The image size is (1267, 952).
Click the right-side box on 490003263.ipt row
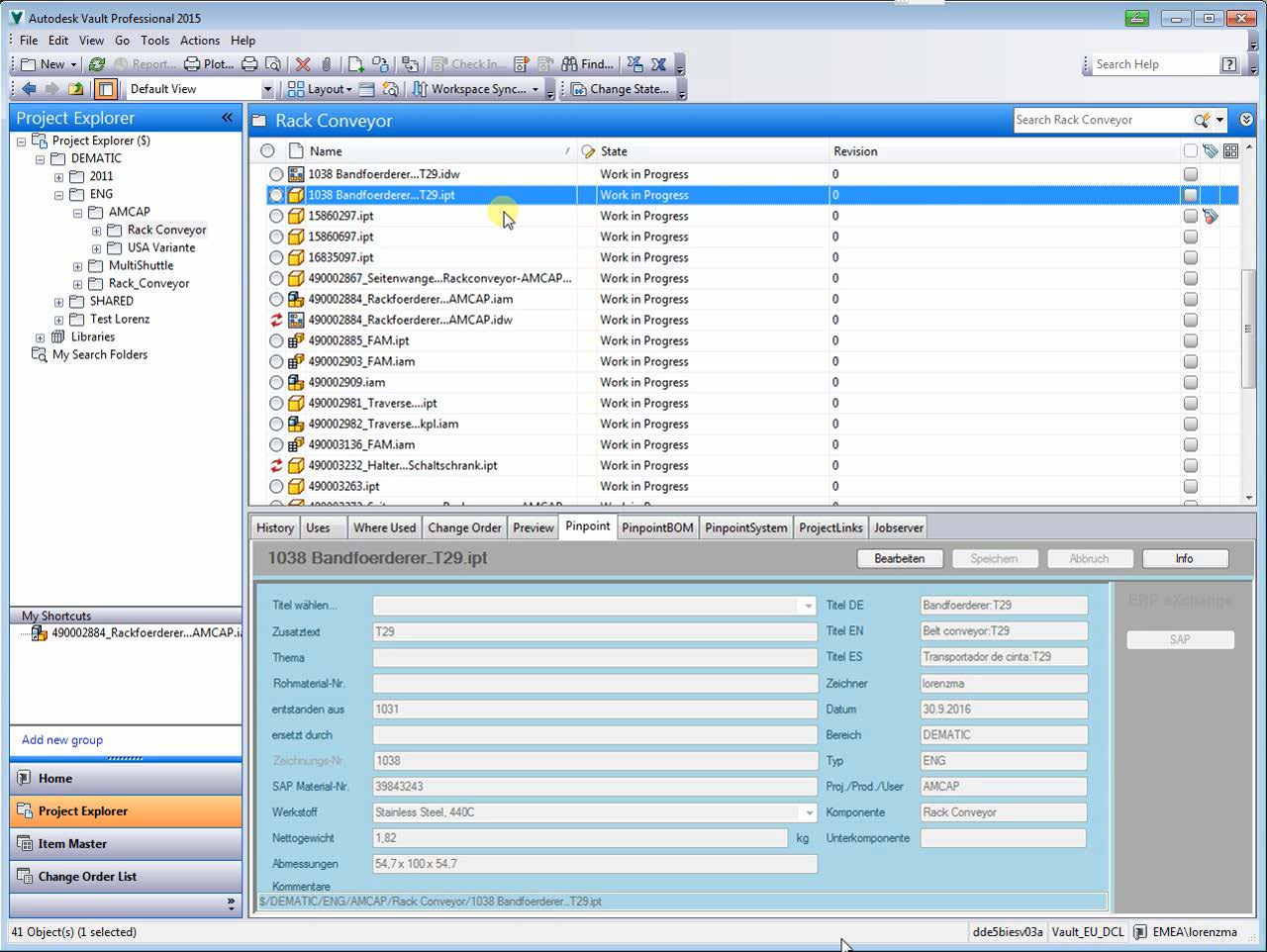pos(1190,486)
